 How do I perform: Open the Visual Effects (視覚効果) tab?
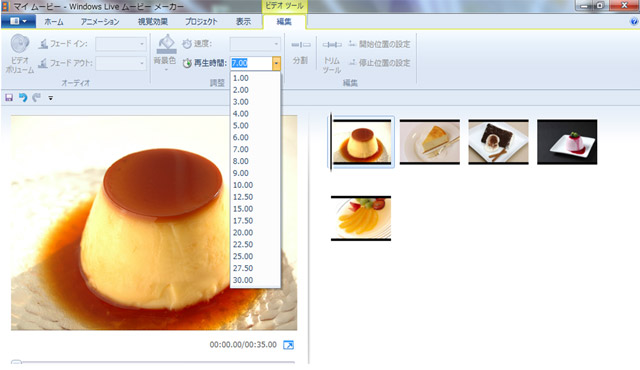coord(153,22)
